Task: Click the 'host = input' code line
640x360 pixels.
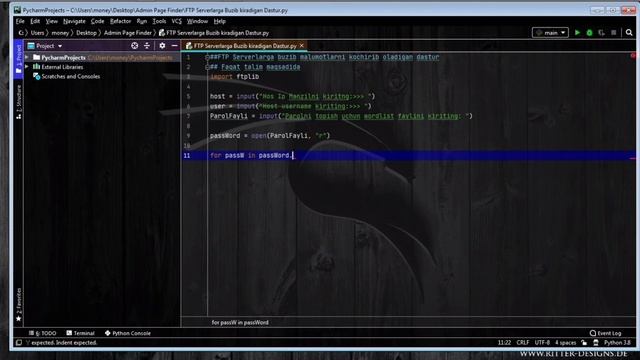Action: pos(292,96)
